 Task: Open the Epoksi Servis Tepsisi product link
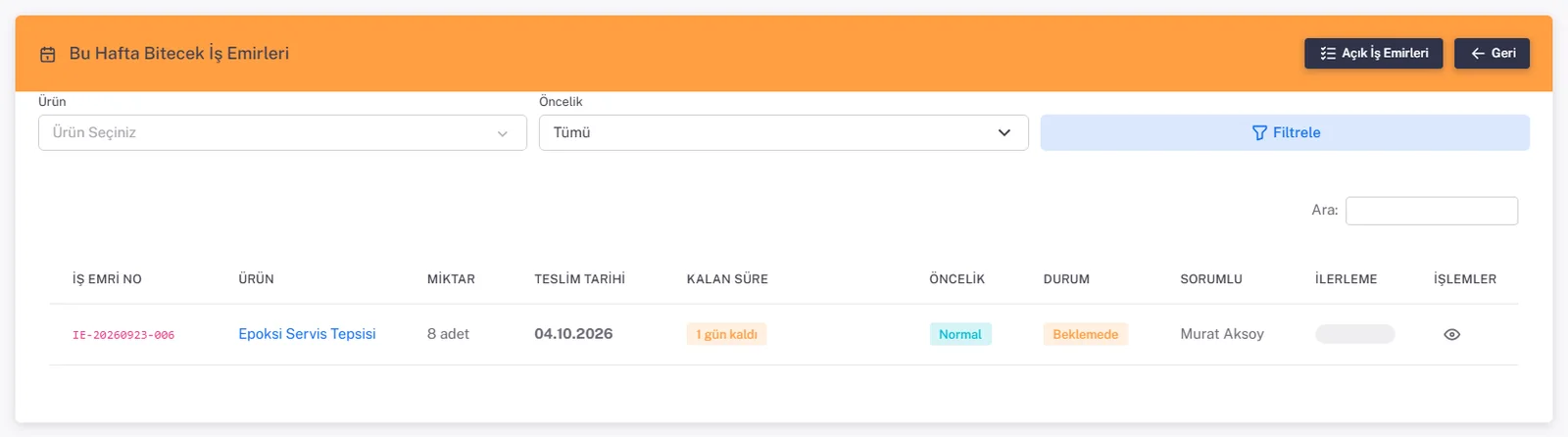(x=307, y=334)
